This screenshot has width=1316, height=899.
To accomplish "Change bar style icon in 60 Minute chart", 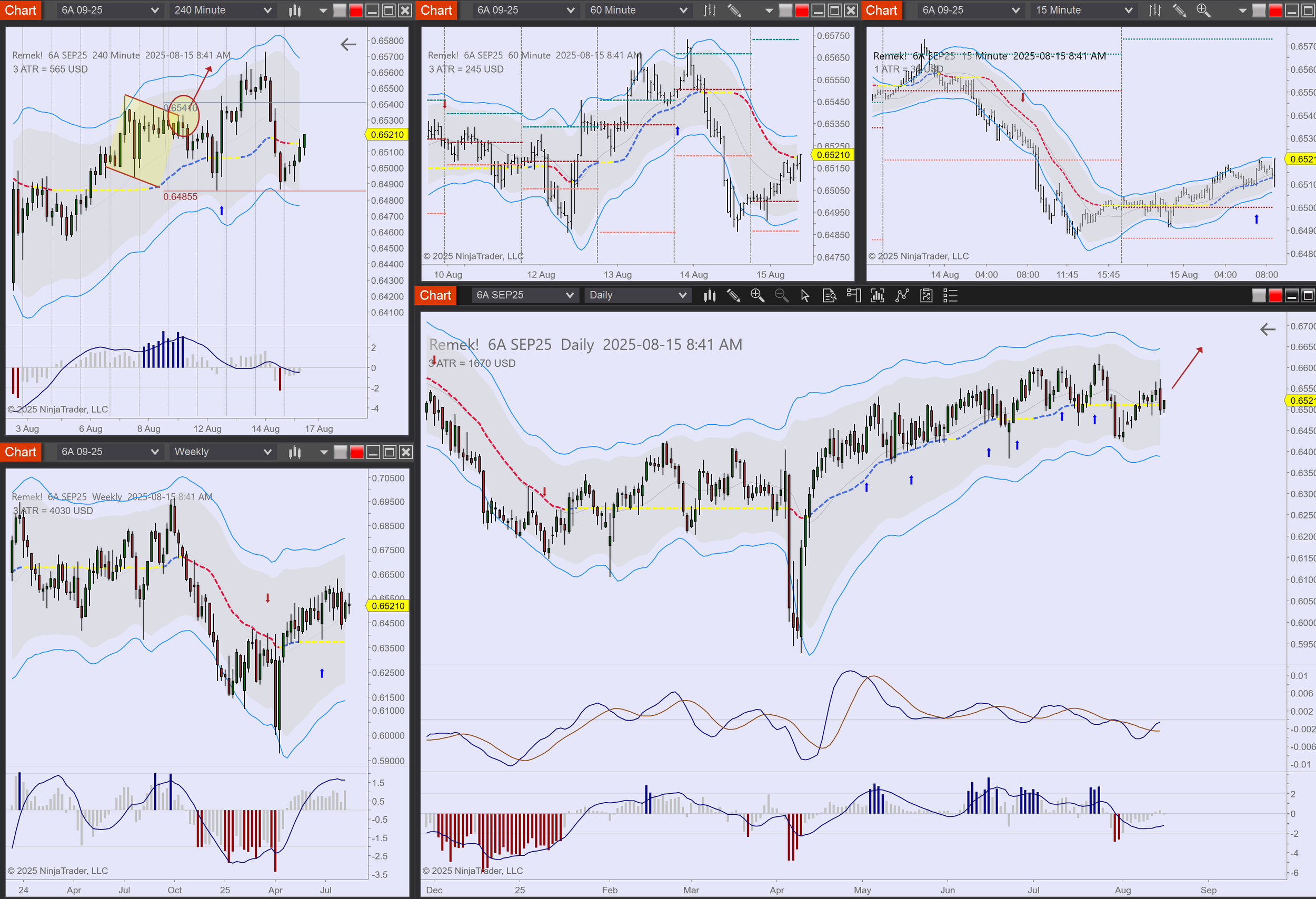I will (x=710, y=10).
